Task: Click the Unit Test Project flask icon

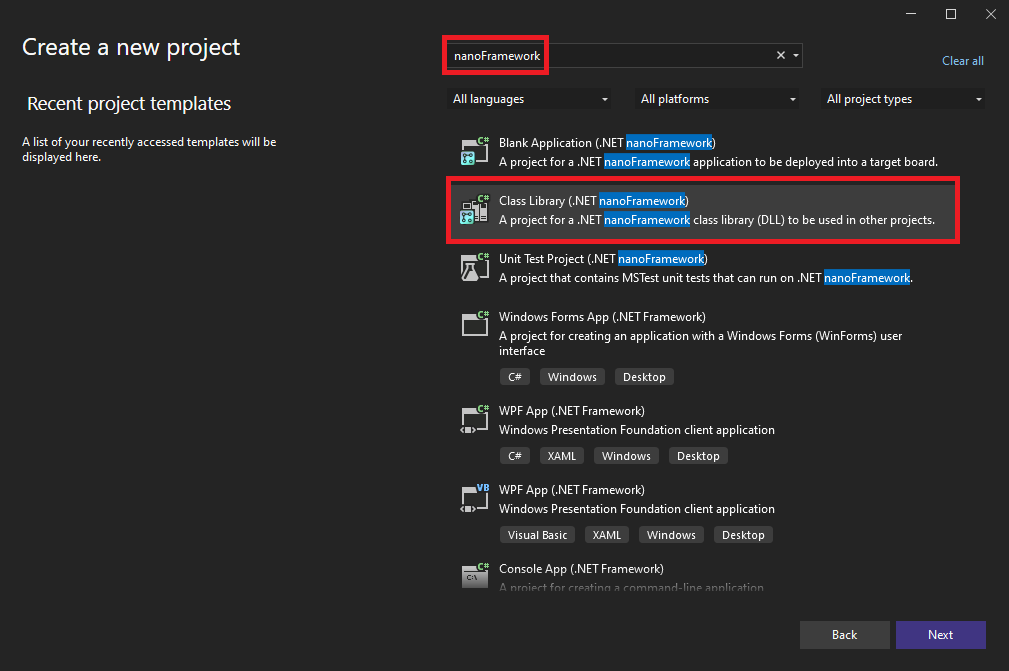Action: (x=474, y=268)
